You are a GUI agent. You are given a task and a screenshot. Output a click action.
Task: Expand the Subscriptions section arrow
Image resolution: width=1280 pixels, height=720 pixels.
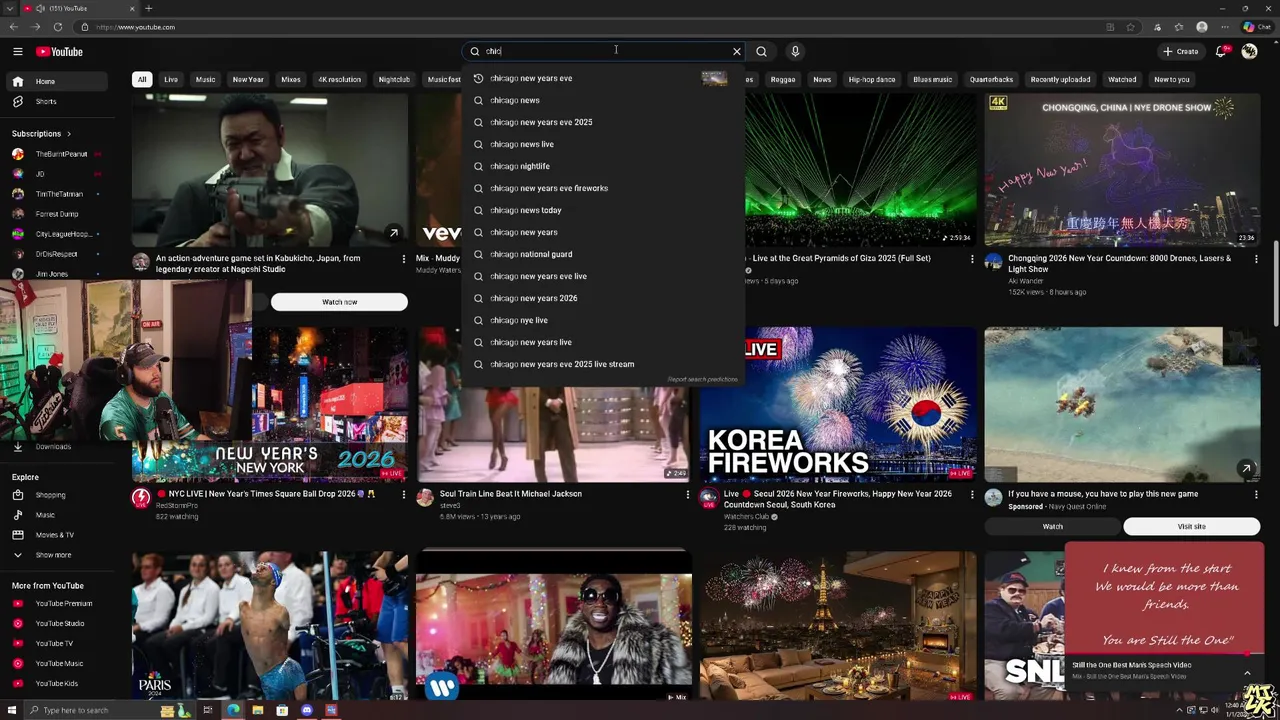click(69, 133)
